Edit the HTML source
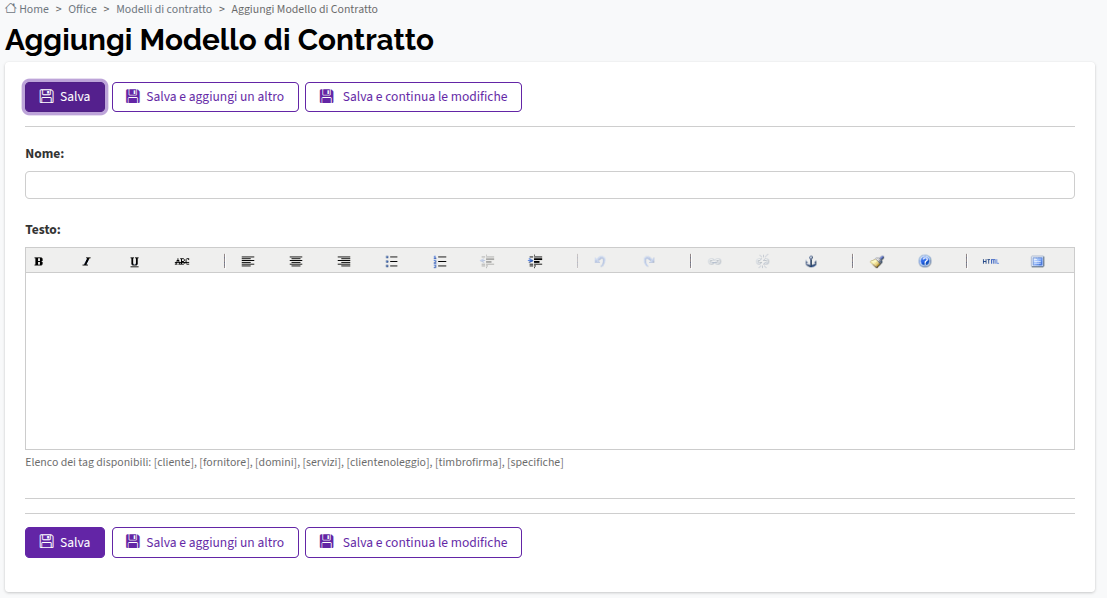 [991, 261]
